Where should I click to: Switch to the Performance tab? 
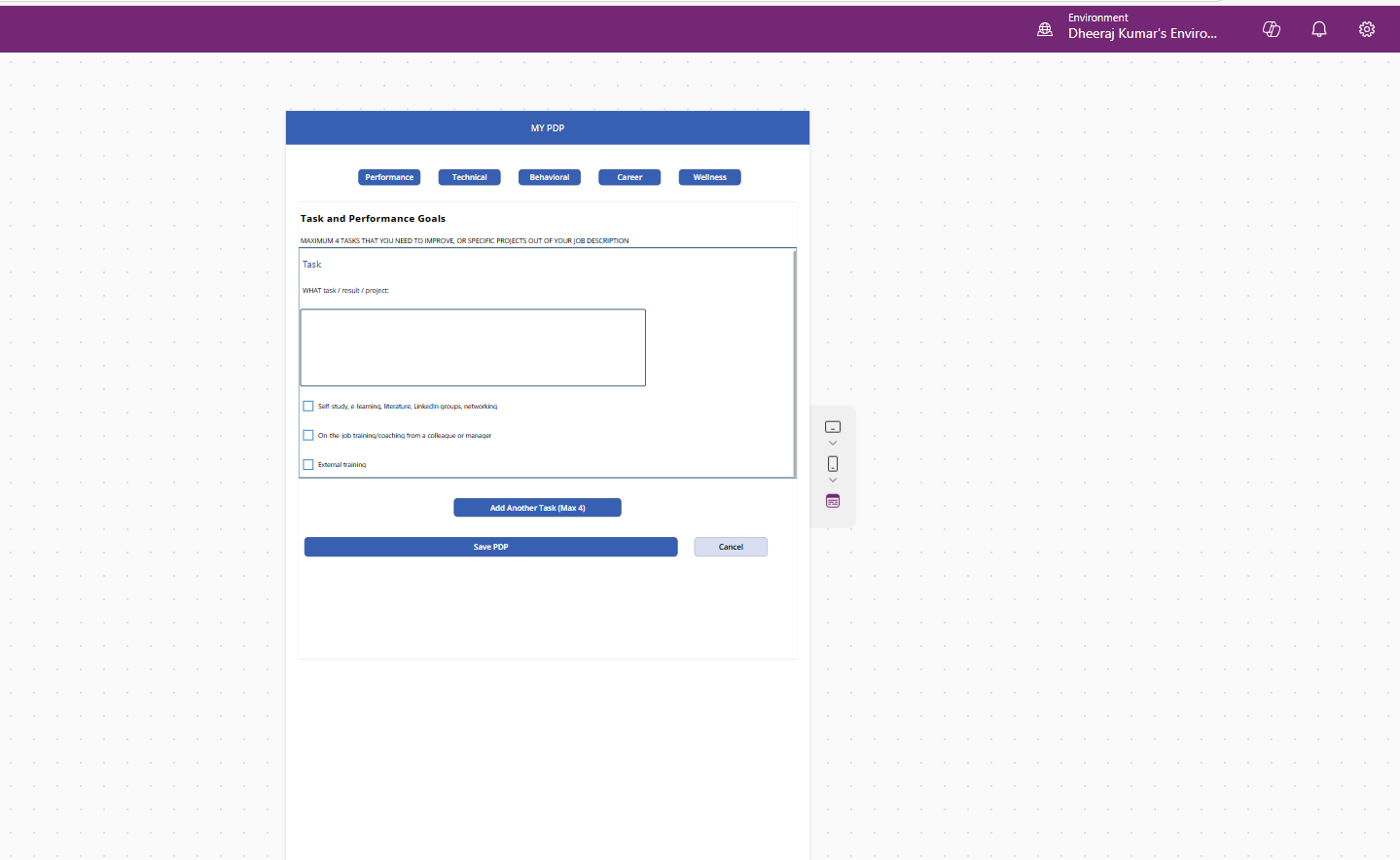click(389, 177)
